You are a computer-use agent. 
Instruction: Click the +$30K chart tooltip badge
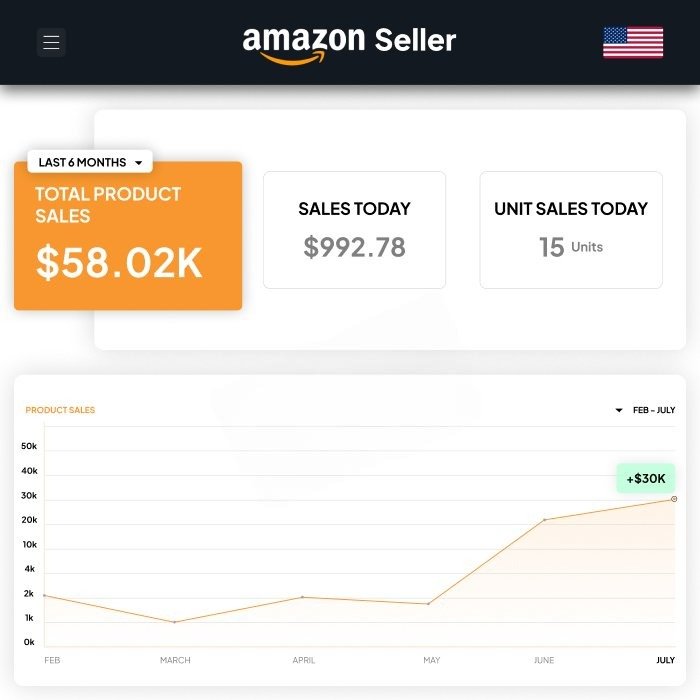point(645,478)
